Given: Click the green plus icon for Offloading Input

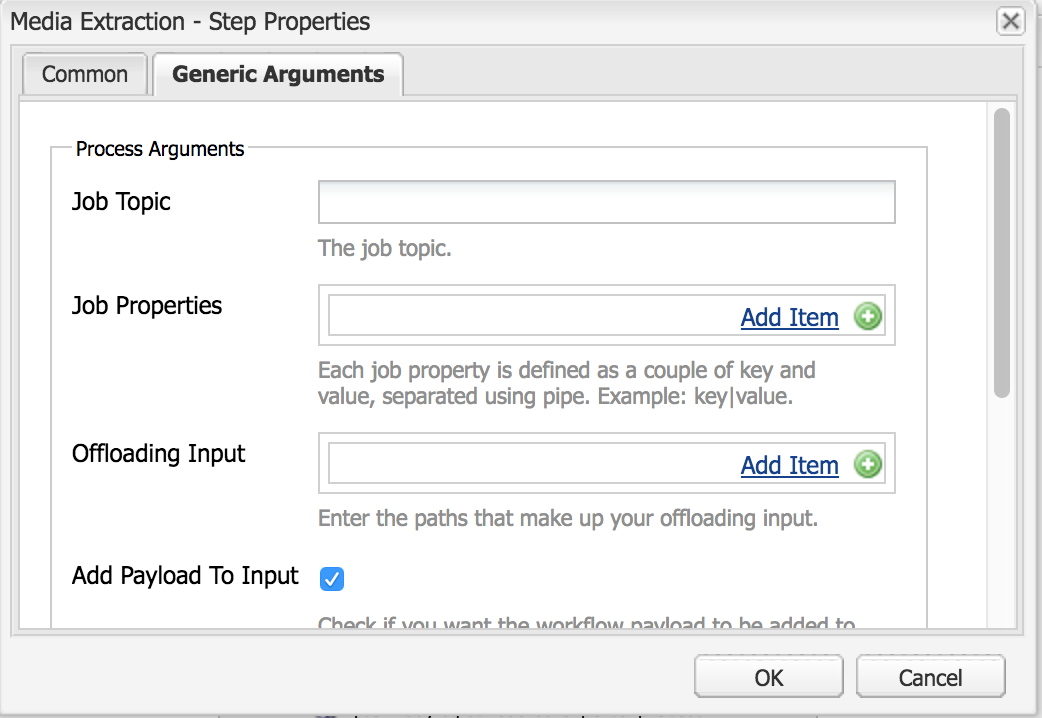Looking at the screenshot, I should point(867,464).
